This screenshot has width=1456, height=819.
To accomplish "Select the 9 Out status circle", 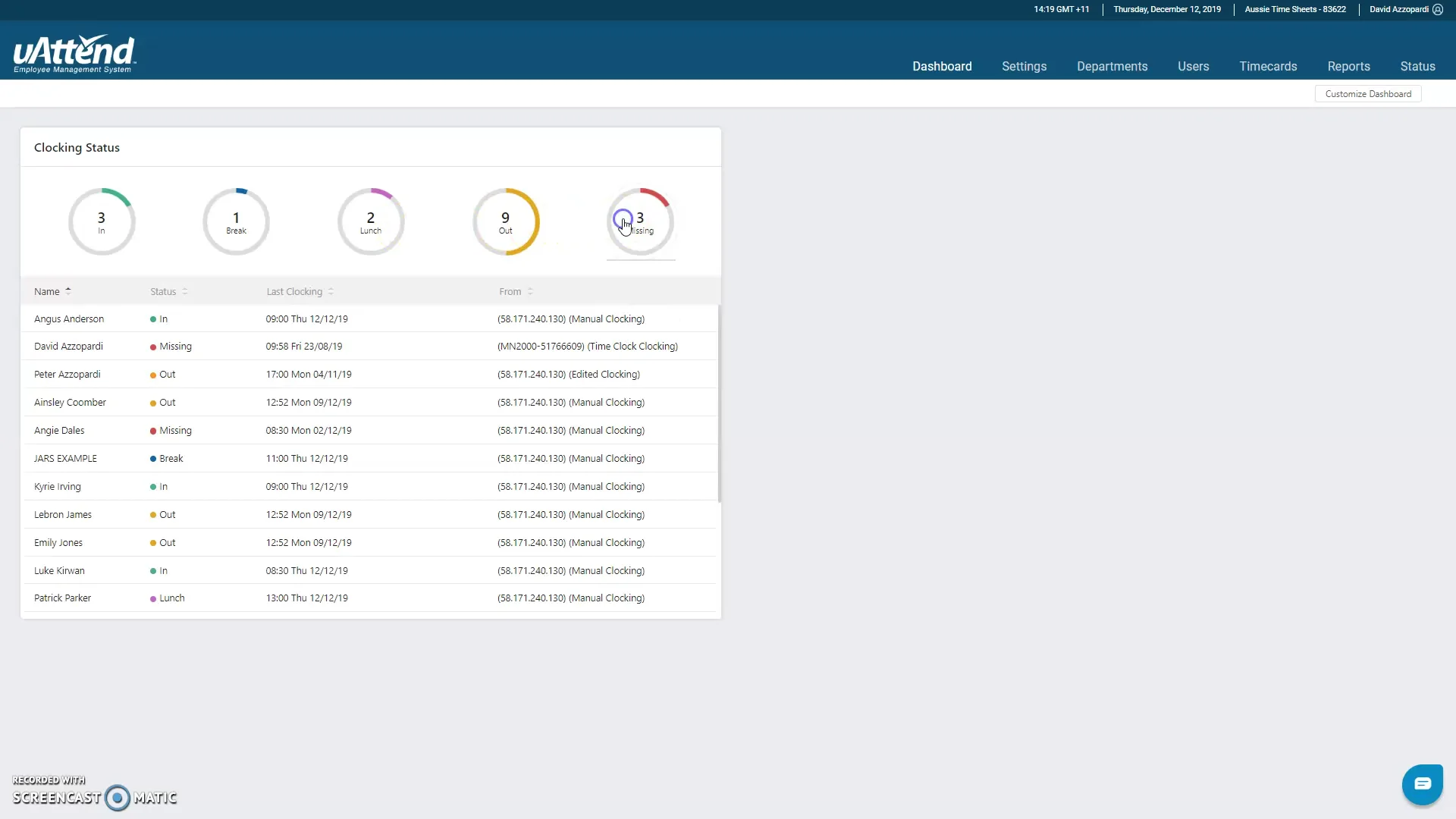I will [x=506, y=221].
